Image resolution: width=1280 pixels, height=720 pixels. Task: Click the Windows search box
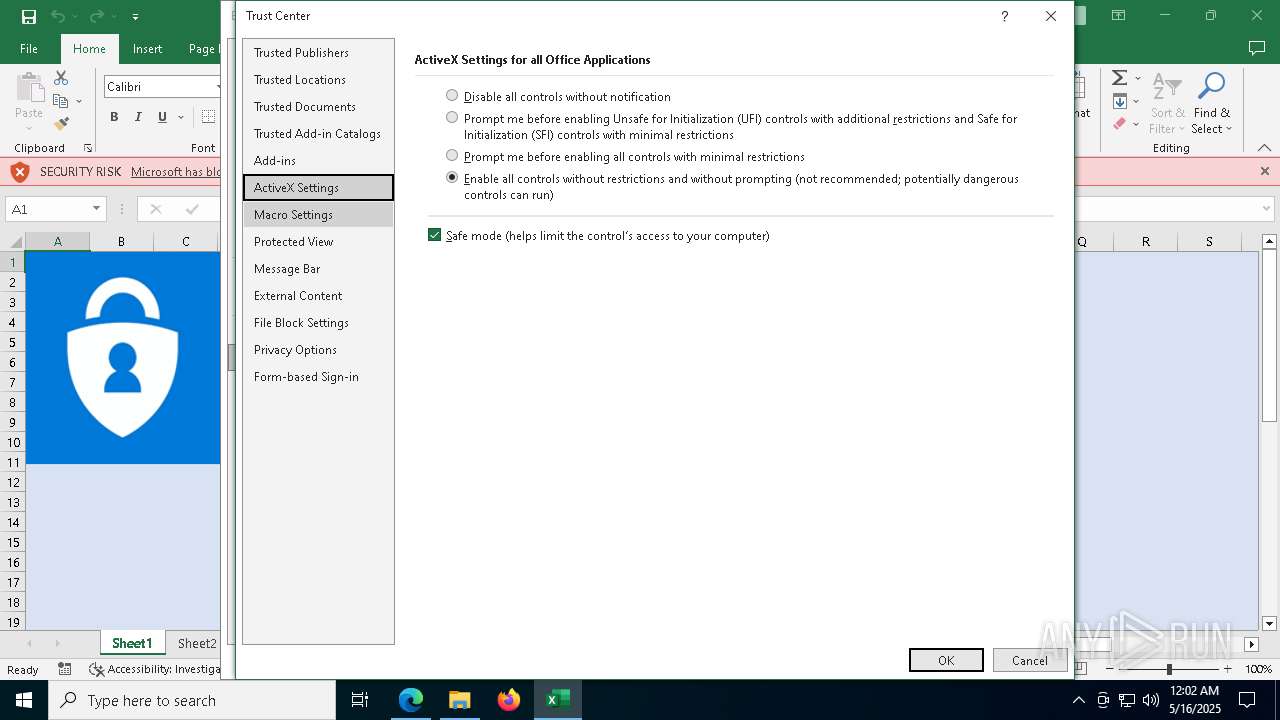(x=192, y=700)
